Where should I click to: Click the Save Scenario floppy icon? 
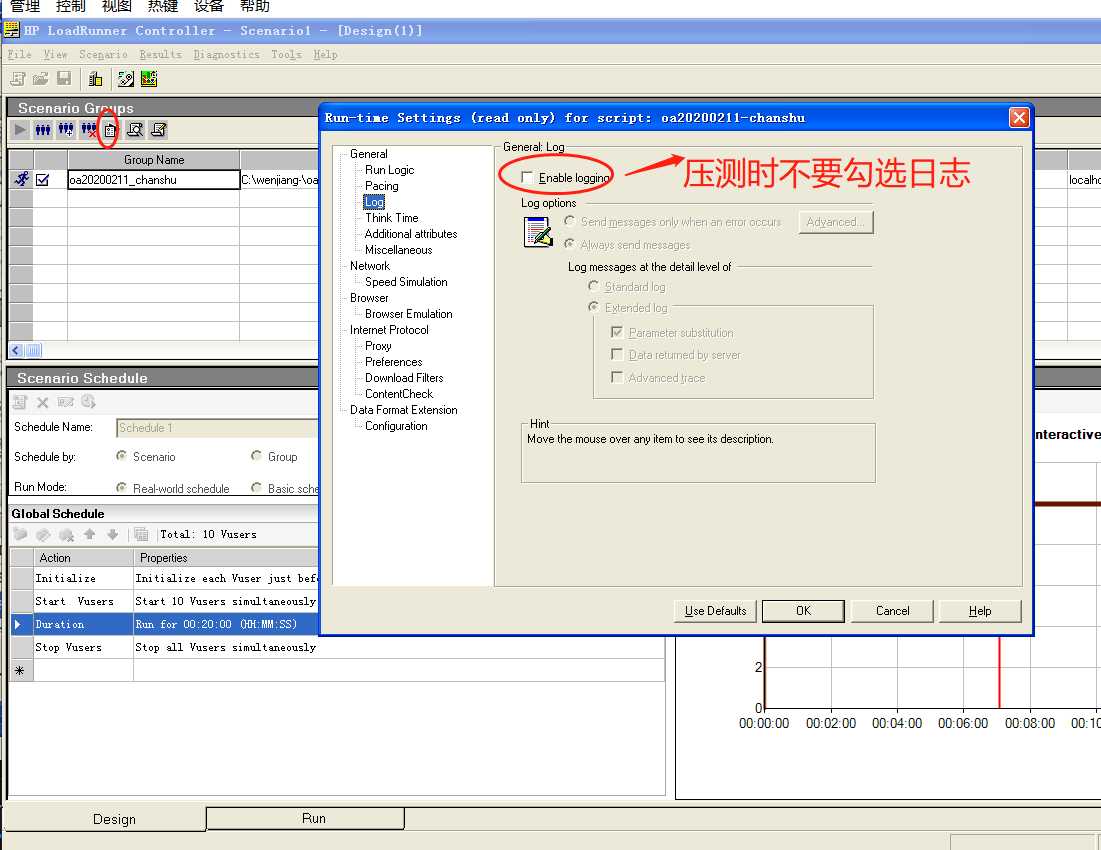coord(64,79)
